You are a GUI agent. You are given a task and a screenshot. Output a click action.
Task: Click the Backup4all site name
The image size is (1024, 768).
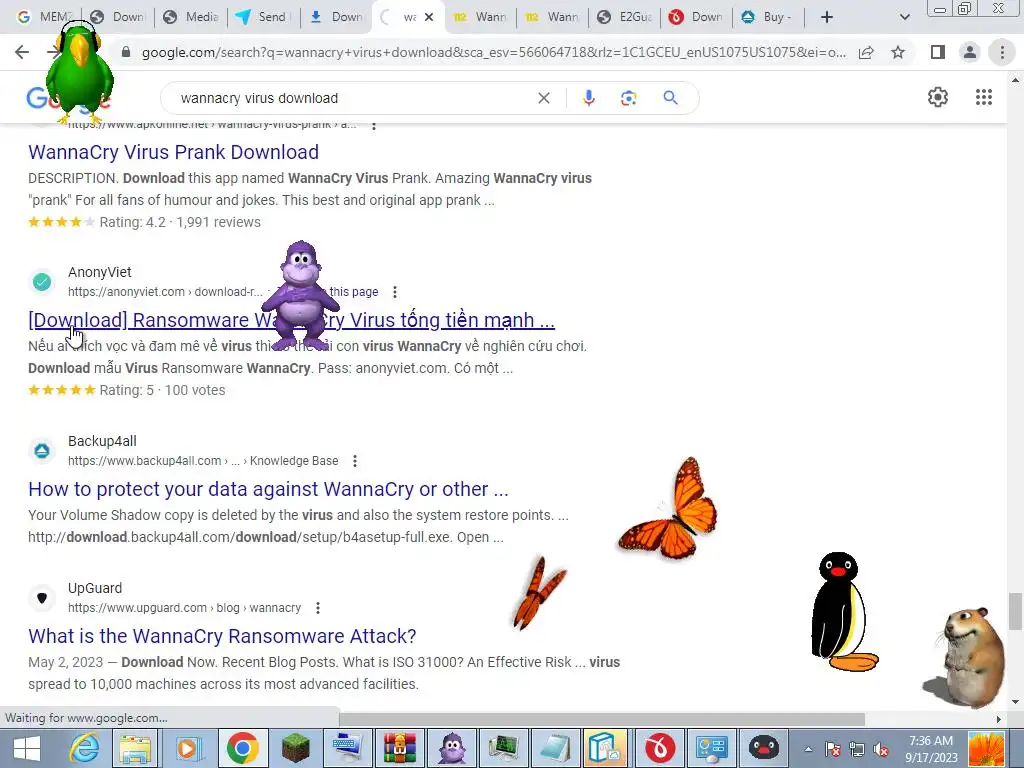click(102, 441)
